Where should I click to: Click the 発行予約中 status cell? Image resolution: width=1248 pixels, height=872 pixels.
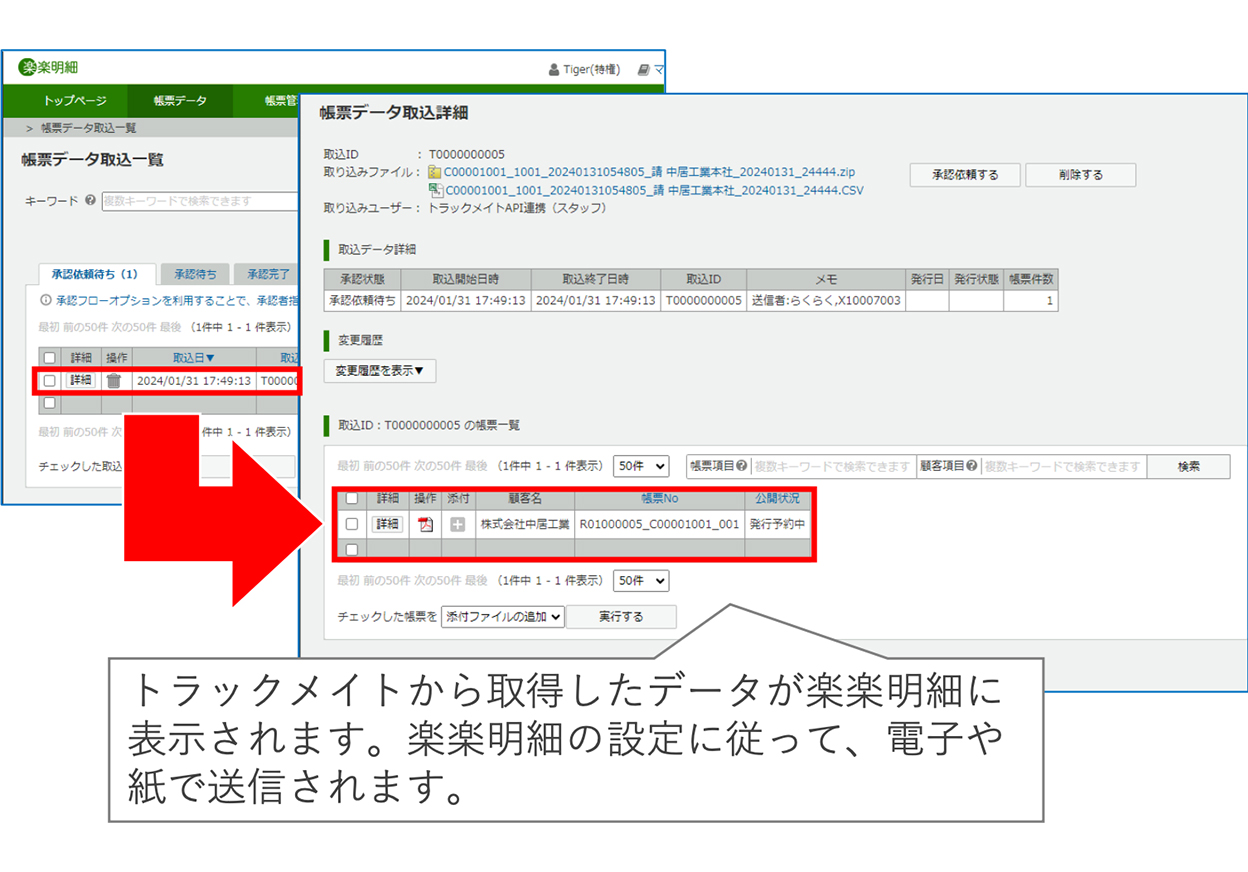pos(777,524)
